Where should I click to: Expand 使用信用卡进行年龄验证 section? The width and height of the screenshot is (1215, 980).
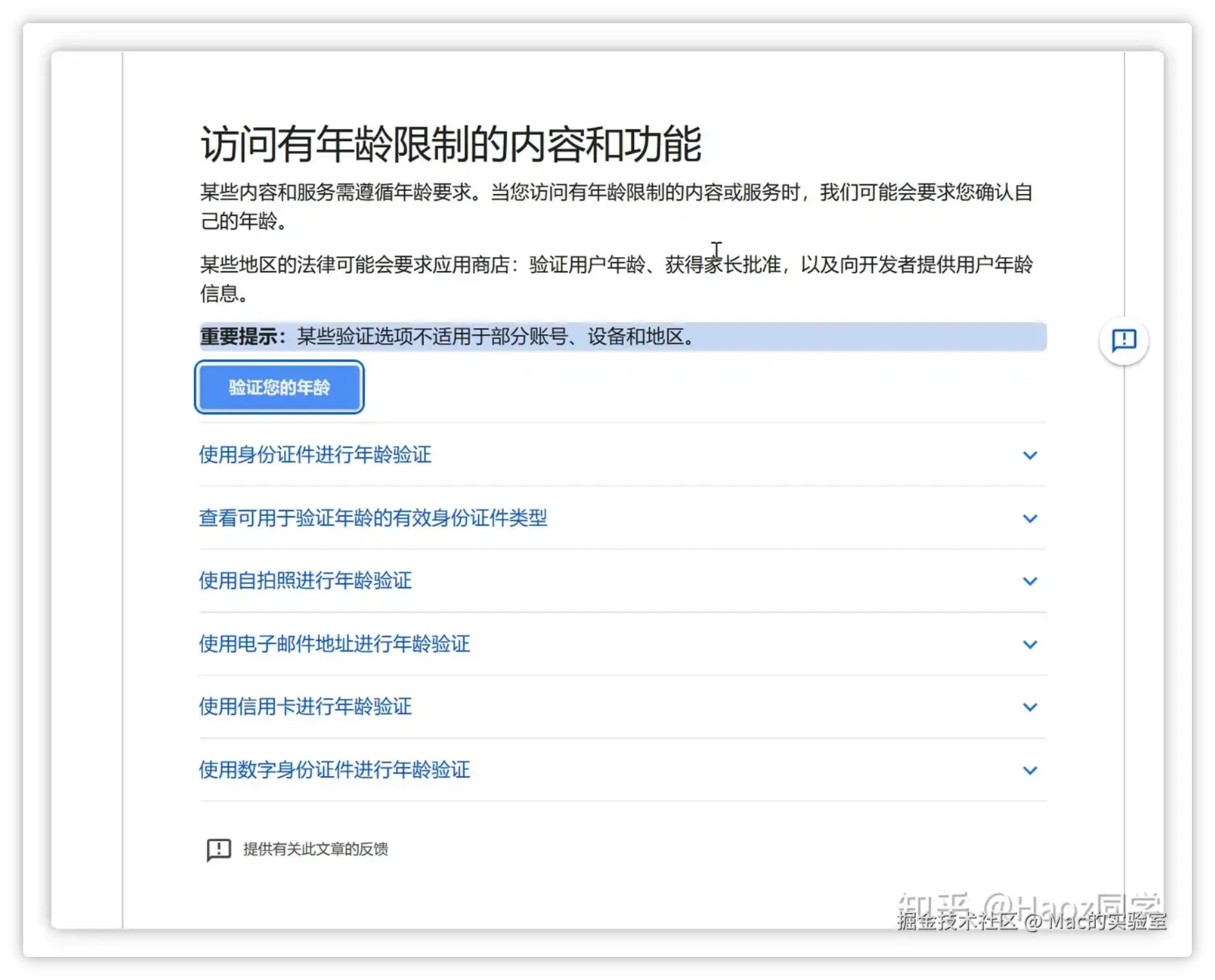click(623, 707)
